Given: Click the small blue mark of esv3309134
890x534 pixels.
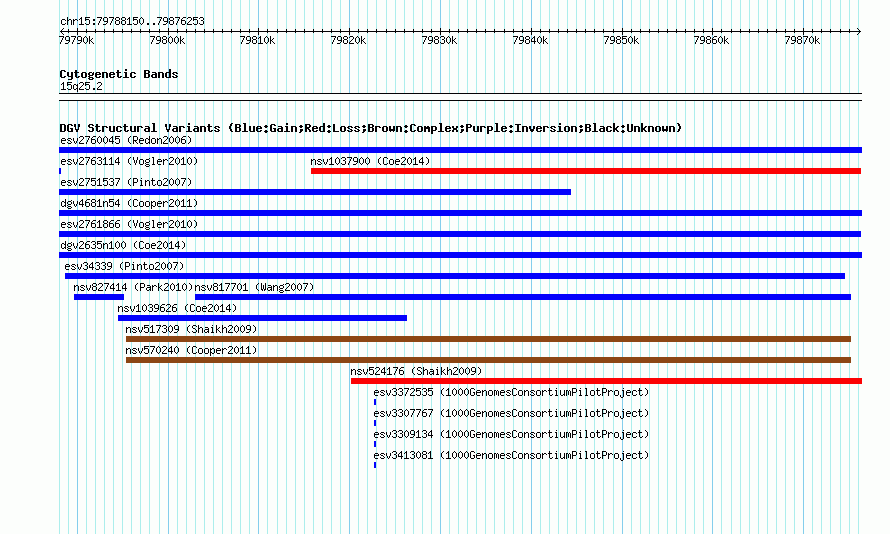Looking at the screenshot, I should click(375, 444).
